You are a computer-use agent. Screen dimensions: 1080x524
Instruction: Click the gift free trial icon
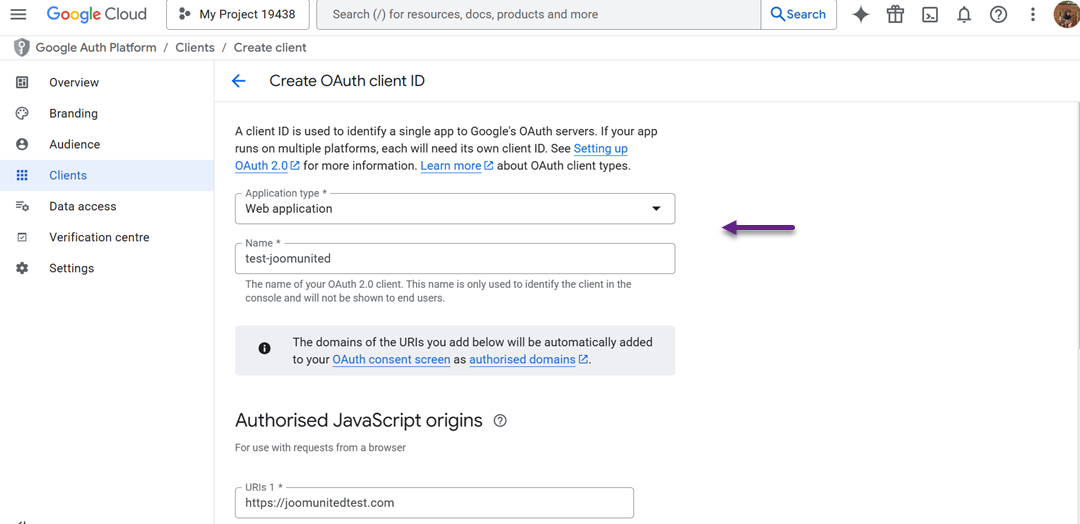[x=895, y=14]
